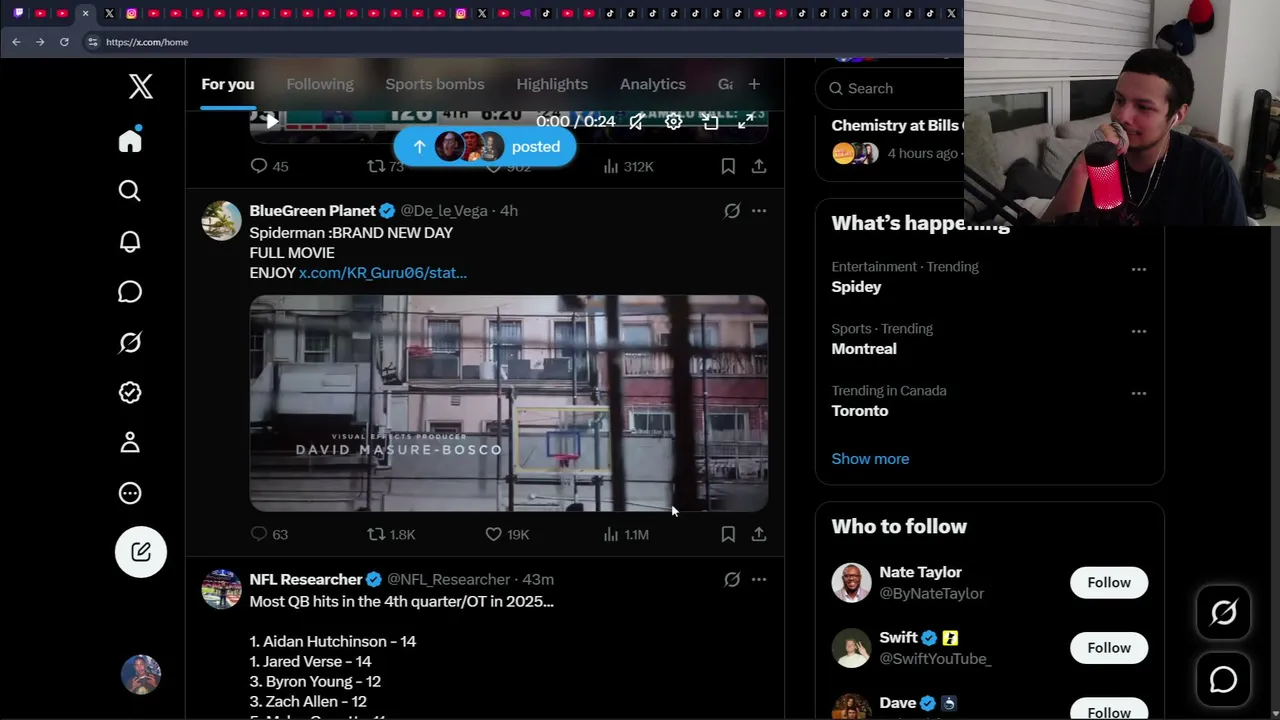
Task: Reply to the post with 63 replies
Action: (269, 535)
